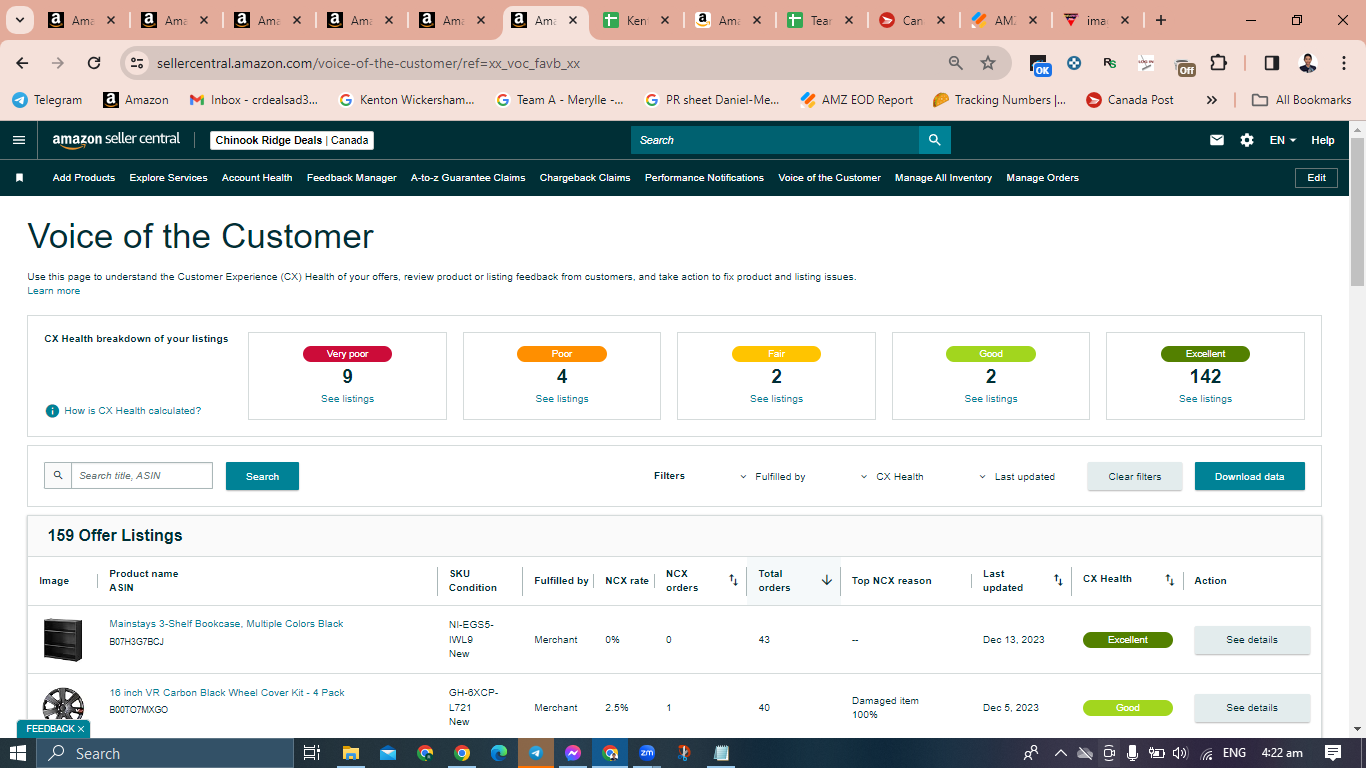Sort the table by Last updated column
The height and width of the screenshot is (768, 1366).
[x=1058, y=580]
